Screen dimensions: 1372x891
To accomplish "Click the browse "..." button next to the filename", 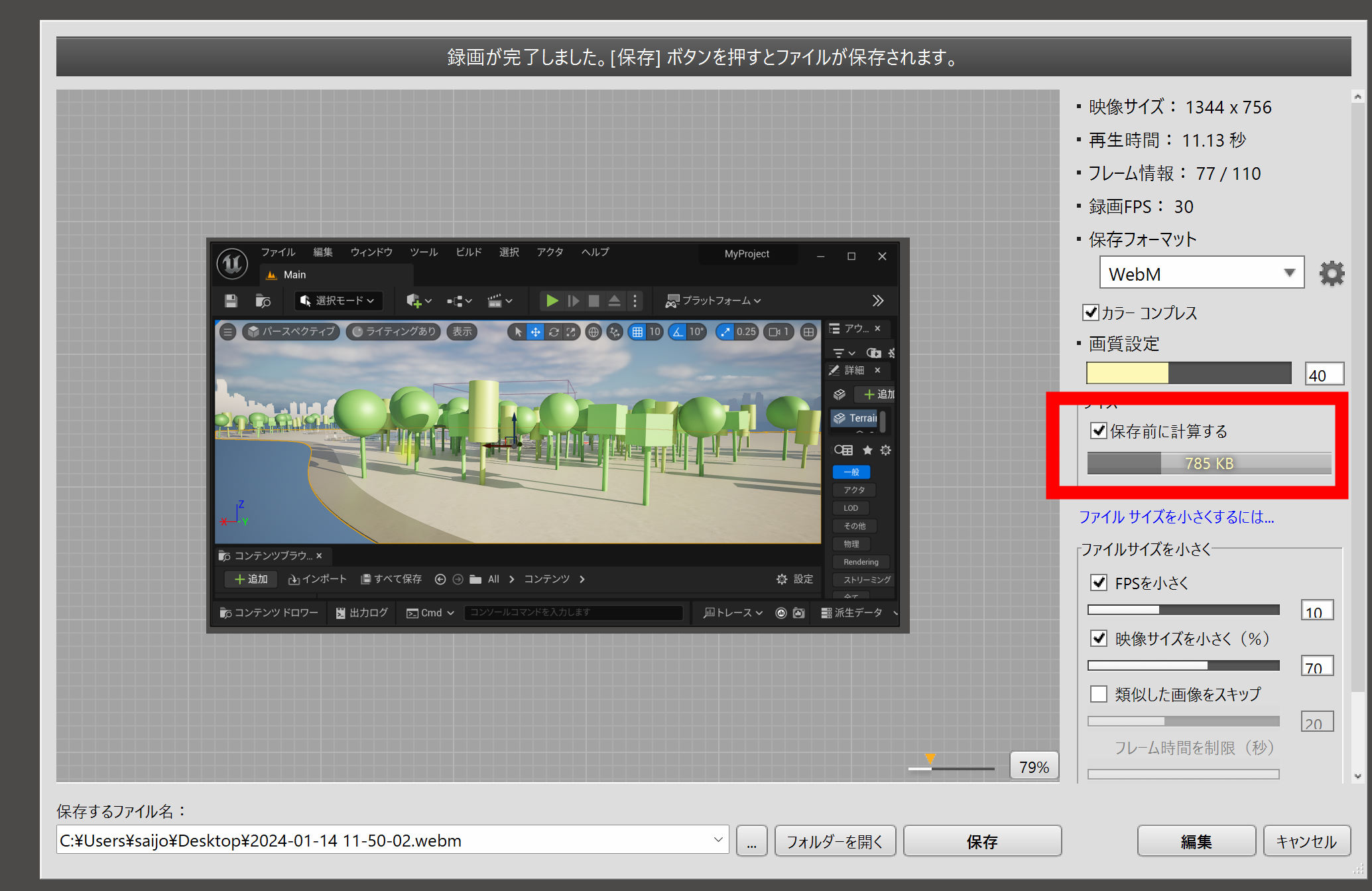I will point(751,841).
